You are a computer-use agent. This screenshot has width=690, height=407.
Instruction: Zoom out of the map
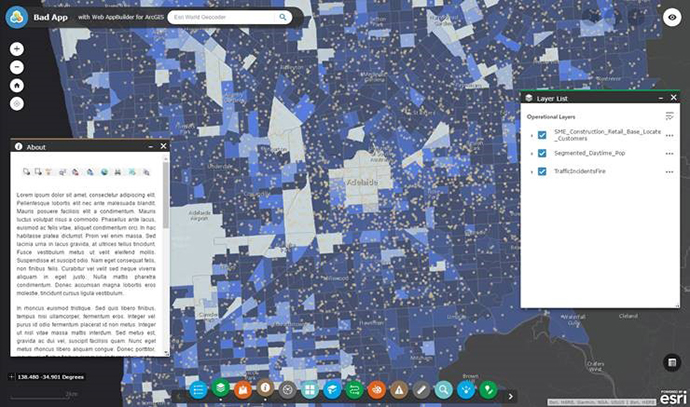17,67
